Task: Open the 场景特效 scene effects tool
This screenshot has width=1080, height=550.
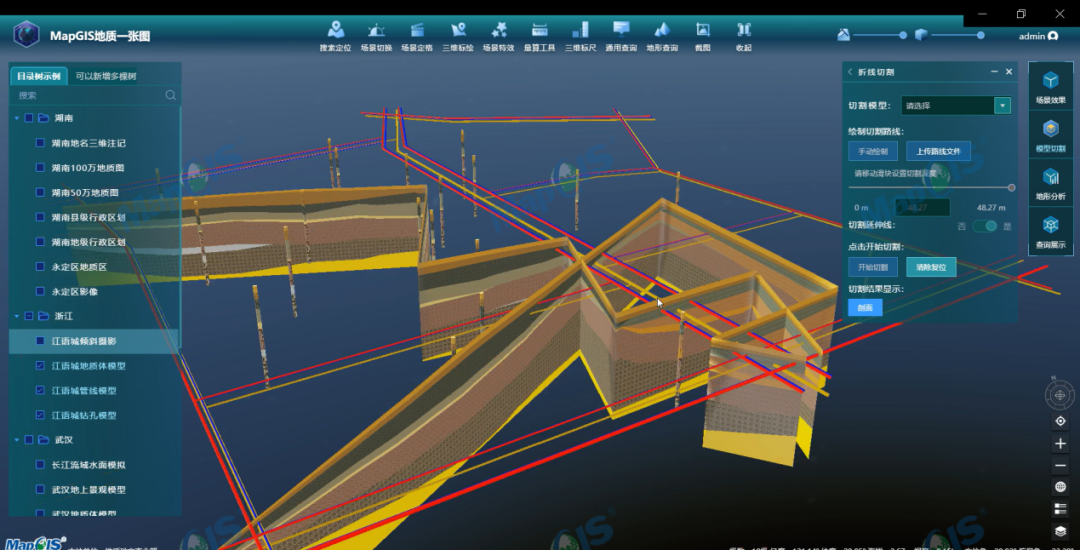Action: tap(499, 36)
